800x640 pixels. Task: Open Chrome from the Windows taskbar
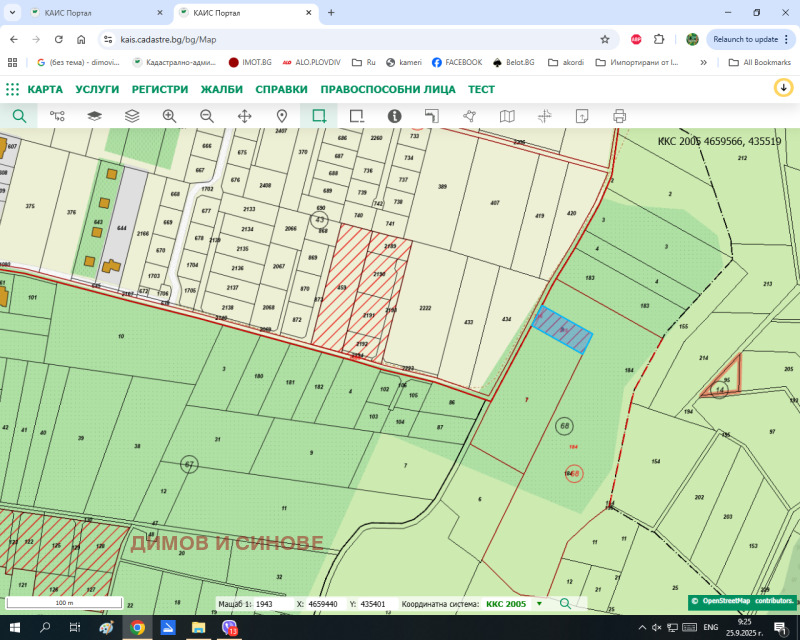[x=137, y=627]
